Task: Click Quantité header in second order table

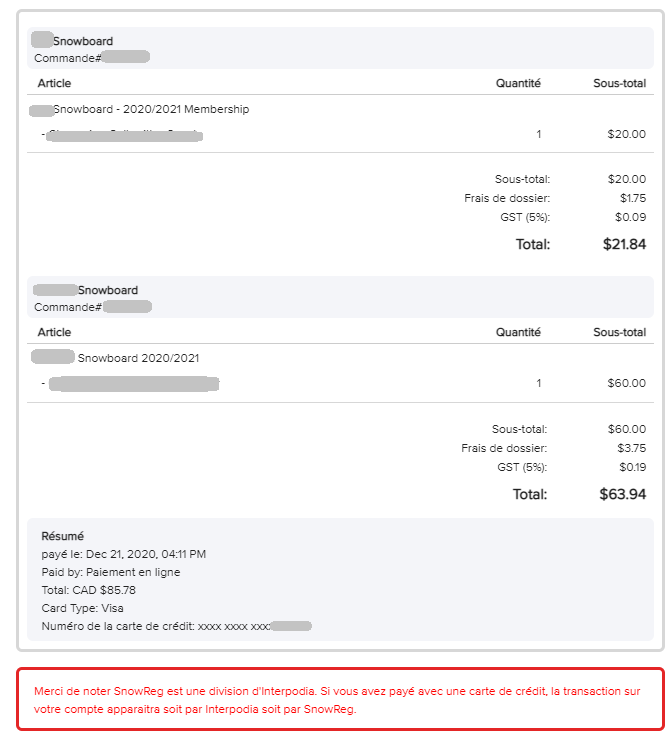Action: tap(518, 332)
